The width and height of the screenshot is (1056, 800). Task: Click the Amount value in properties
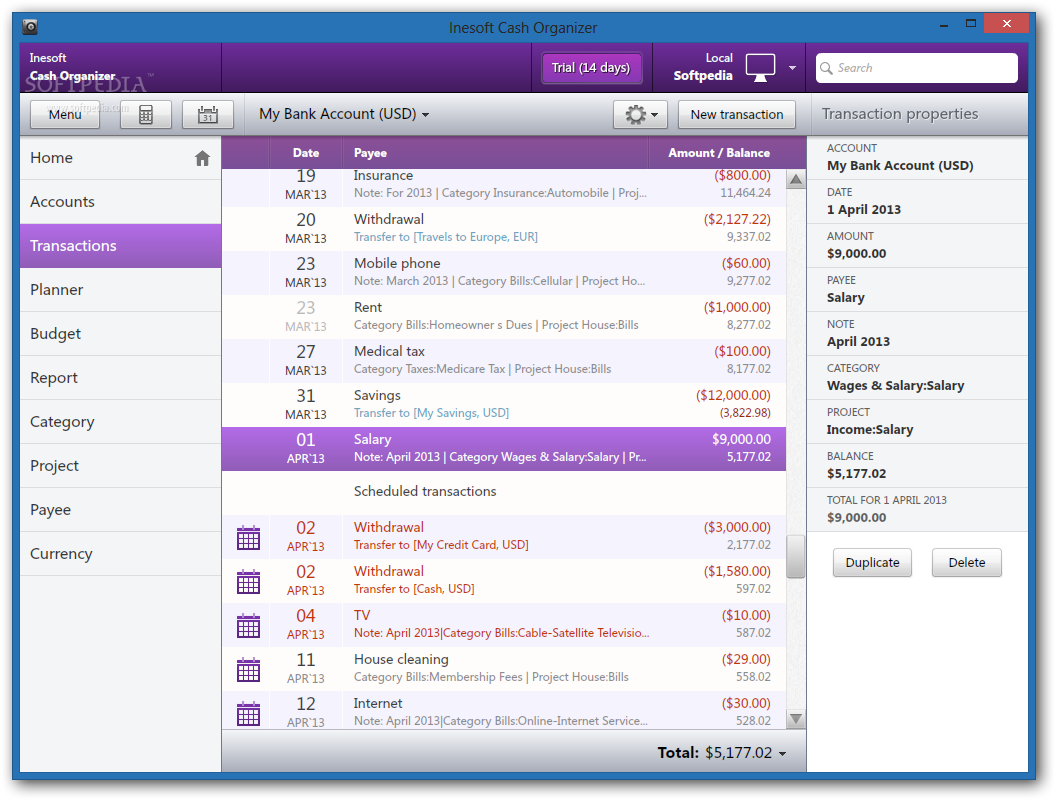856,254
